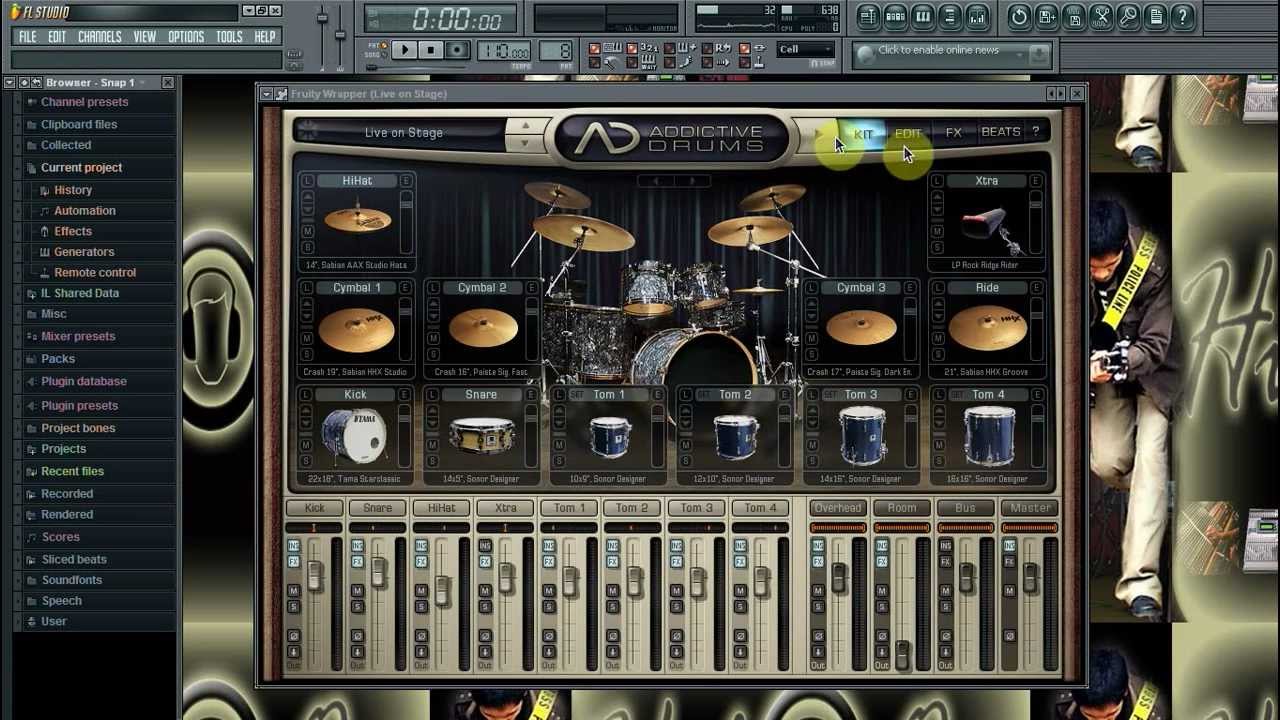Click the Master channel name button
The height and width of the screenshot is (720, 1280).
(1030, 508)
